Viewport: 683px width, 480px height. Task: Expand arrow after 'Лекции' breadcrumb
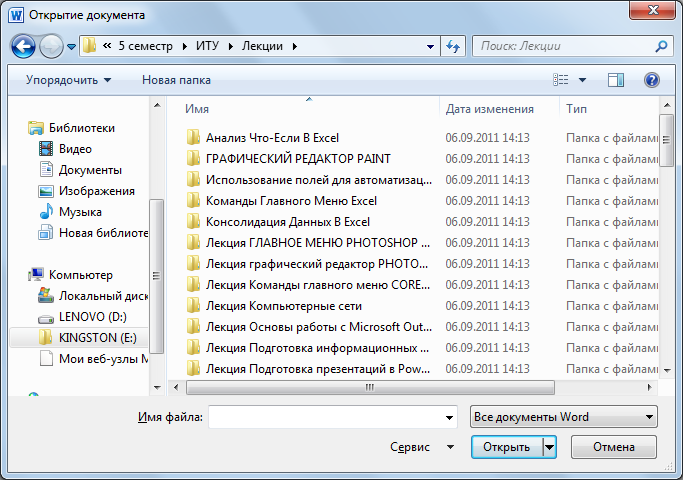(x=295, y=46)
